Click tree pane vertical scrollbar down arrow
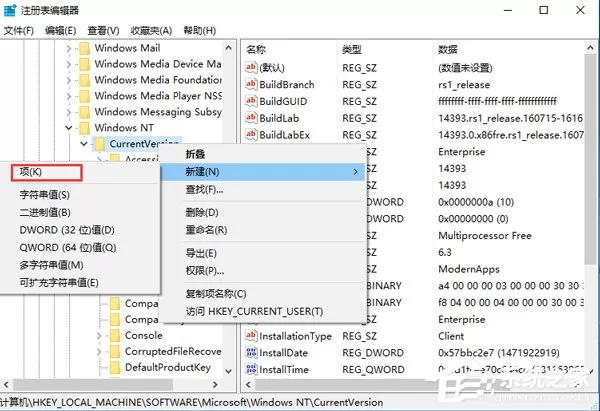Viewport: 600px width, 411px height. 228,371
